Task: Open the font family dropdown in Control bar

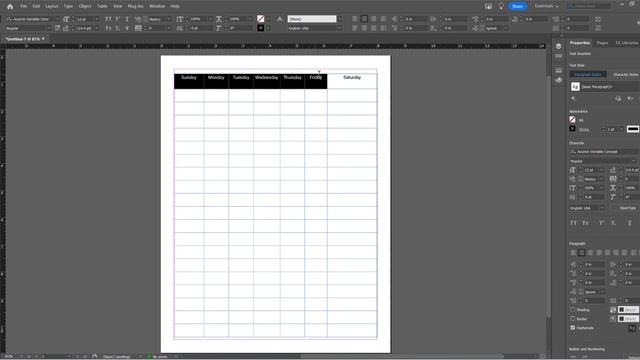Action: pos(57,19)
